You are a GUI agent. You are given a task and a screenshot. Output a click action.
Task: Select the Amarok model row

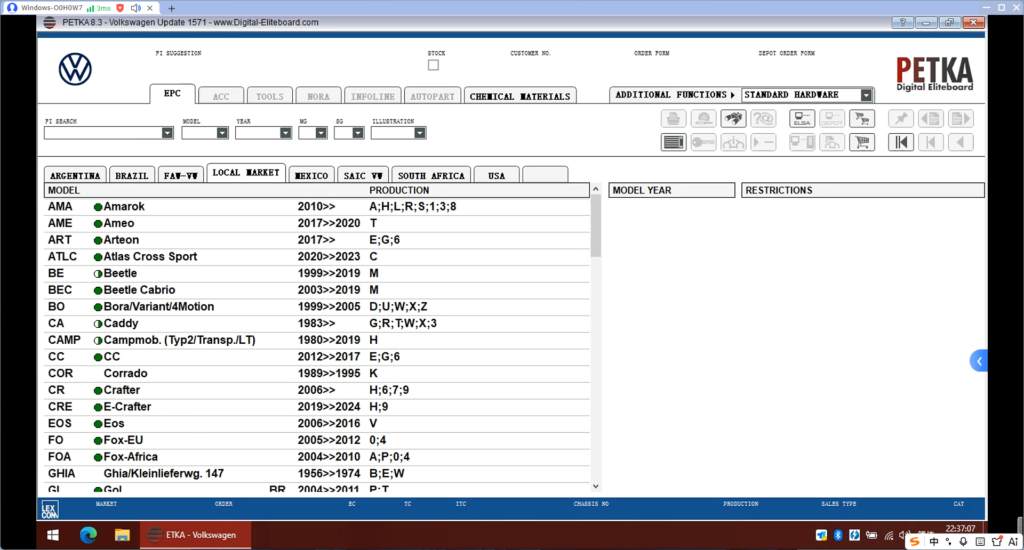317,206
